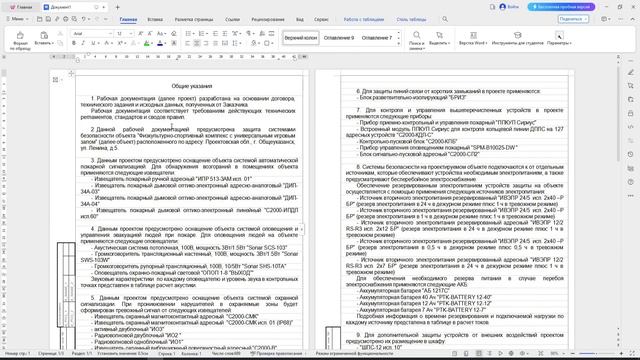Toggle Center paragraph alignment

point(197,43)
